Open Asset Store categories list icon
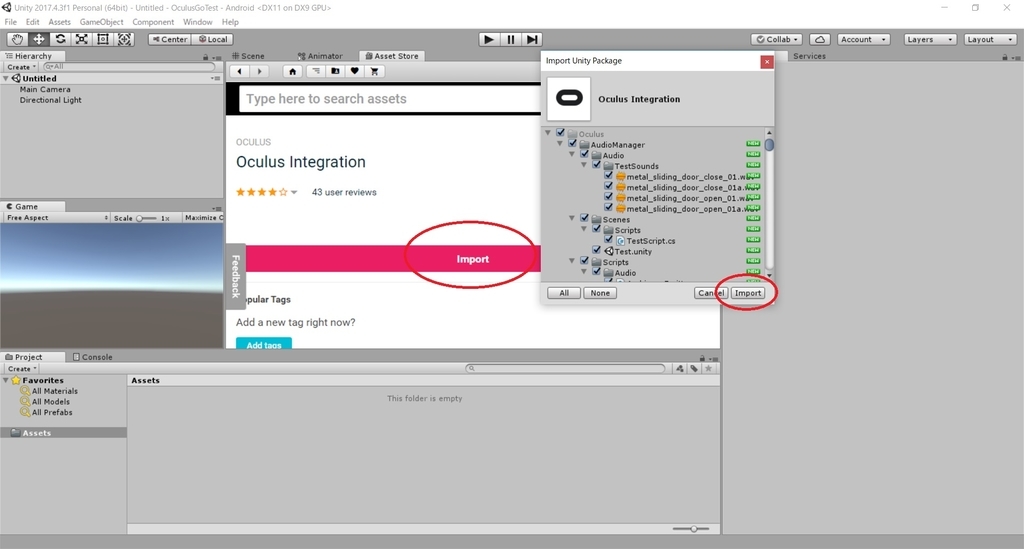1024x549 pixels. [315, 71]
